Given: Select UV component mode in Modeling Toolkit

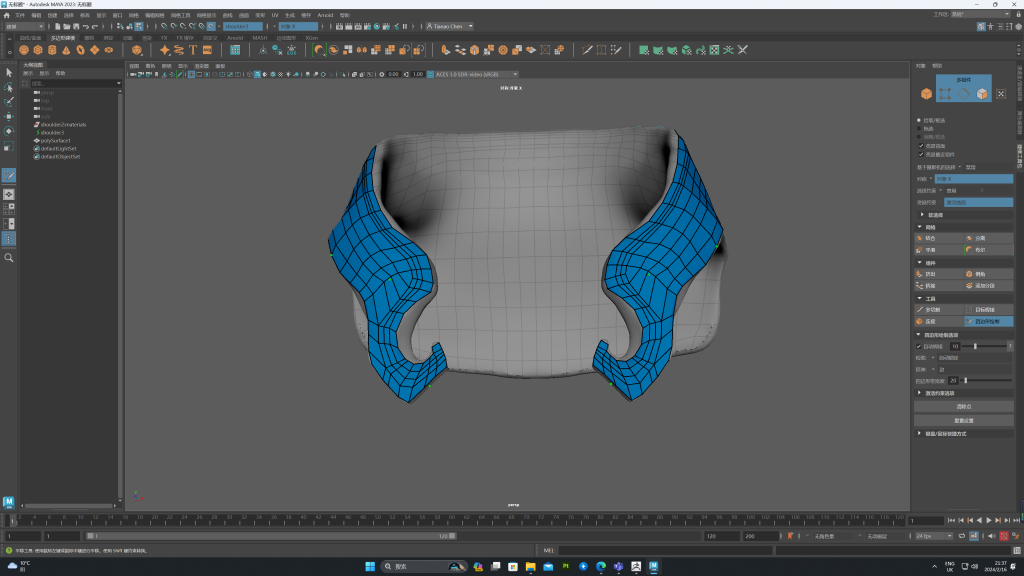Looking at the screenshot, I should coord(1001,94).
